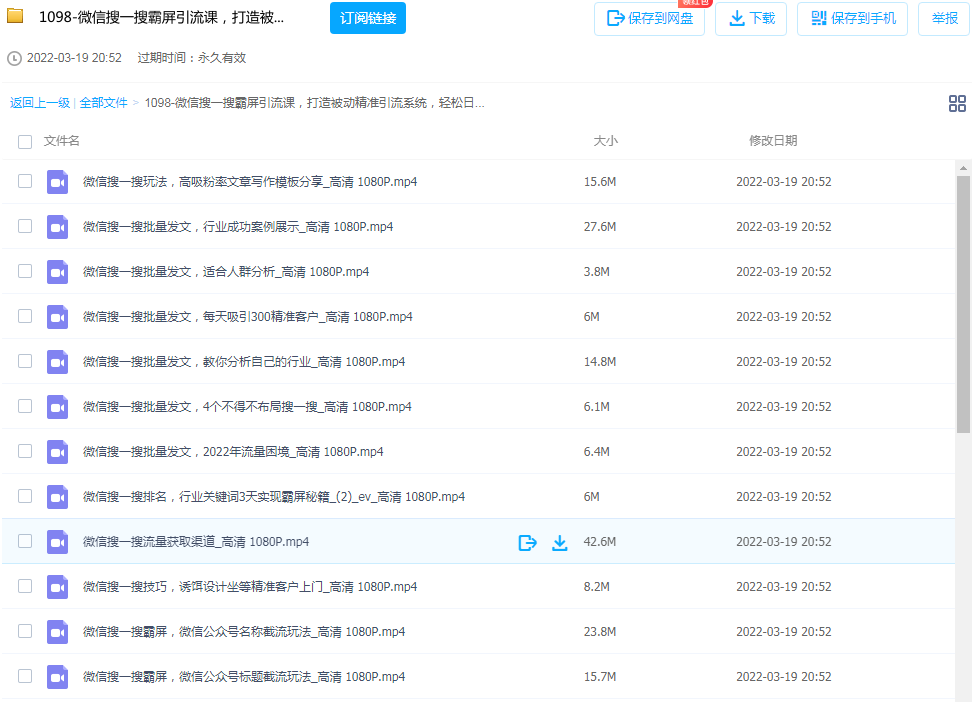
Task: Open file 微信公众号名称截流玩法_高清 1080P.mp4
Action: [244, 631]
